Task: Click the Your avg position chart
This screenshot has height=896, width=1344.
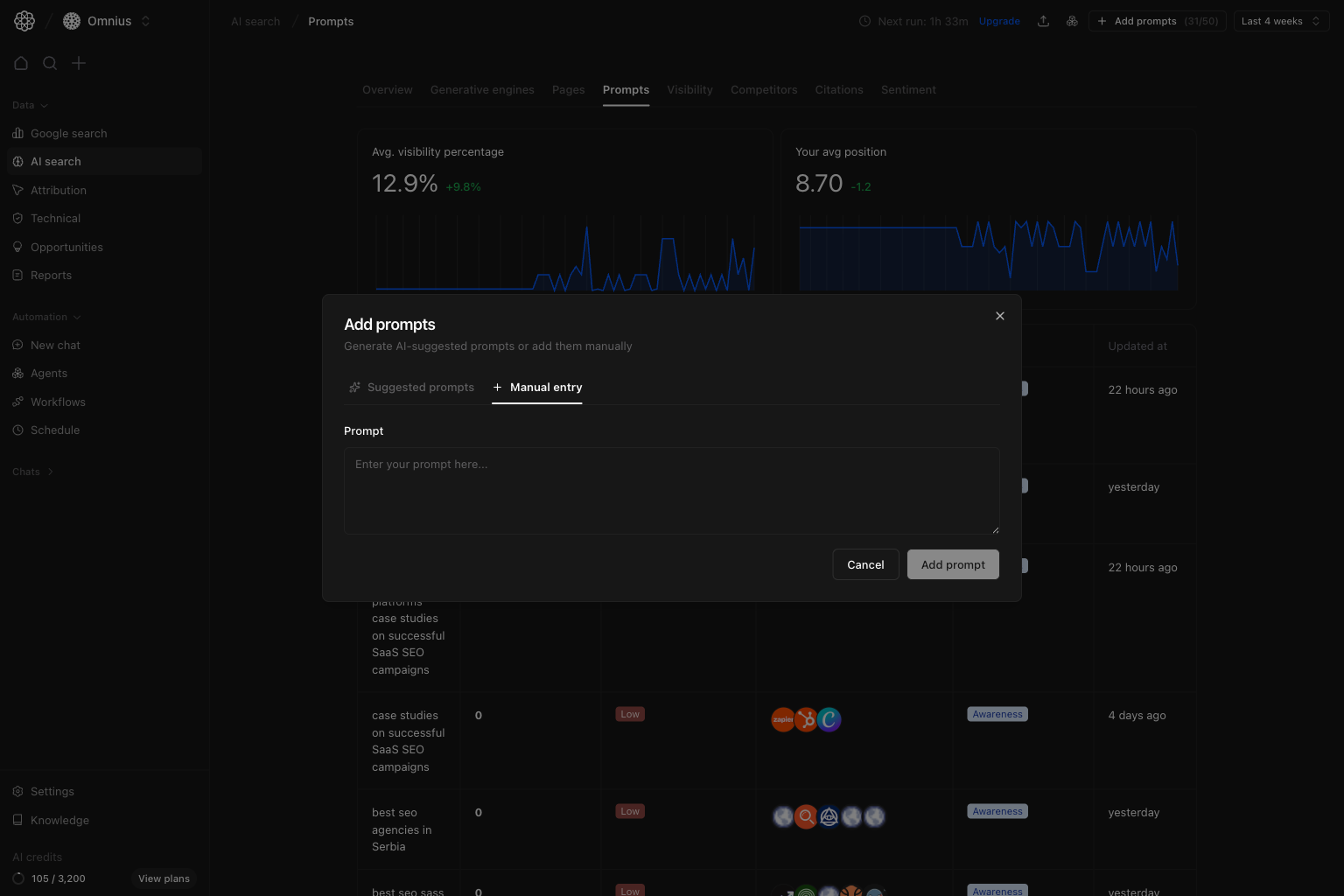Action: (989, 254)
